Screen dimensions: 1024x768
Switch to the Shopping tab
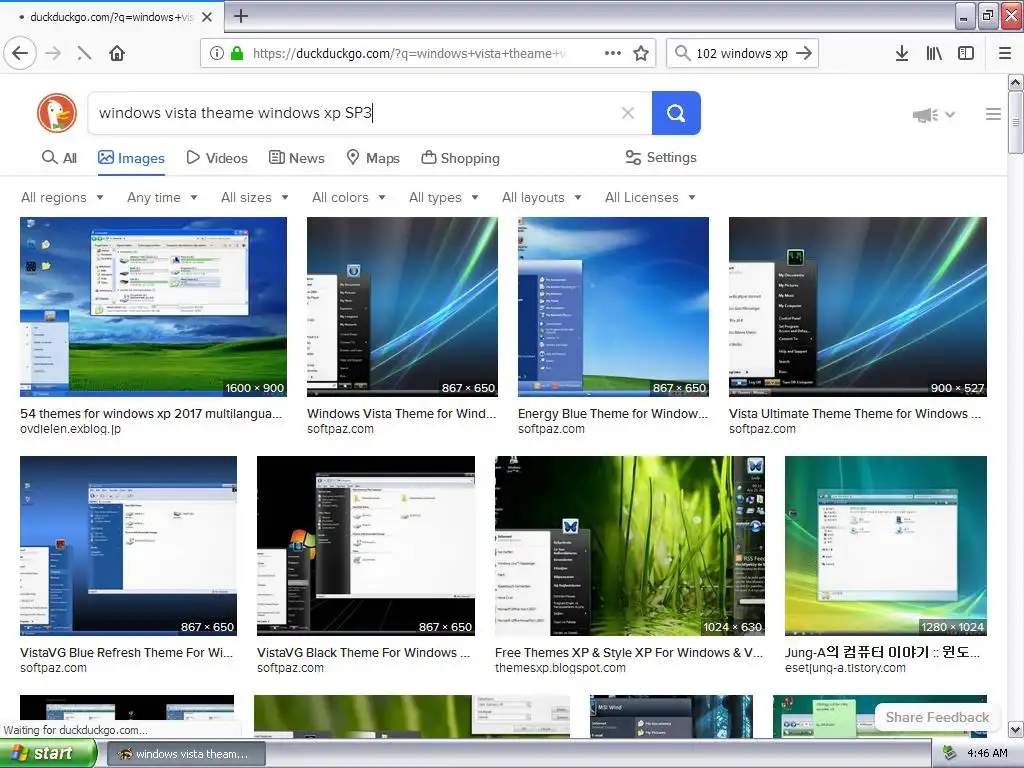tap(460, 158)
